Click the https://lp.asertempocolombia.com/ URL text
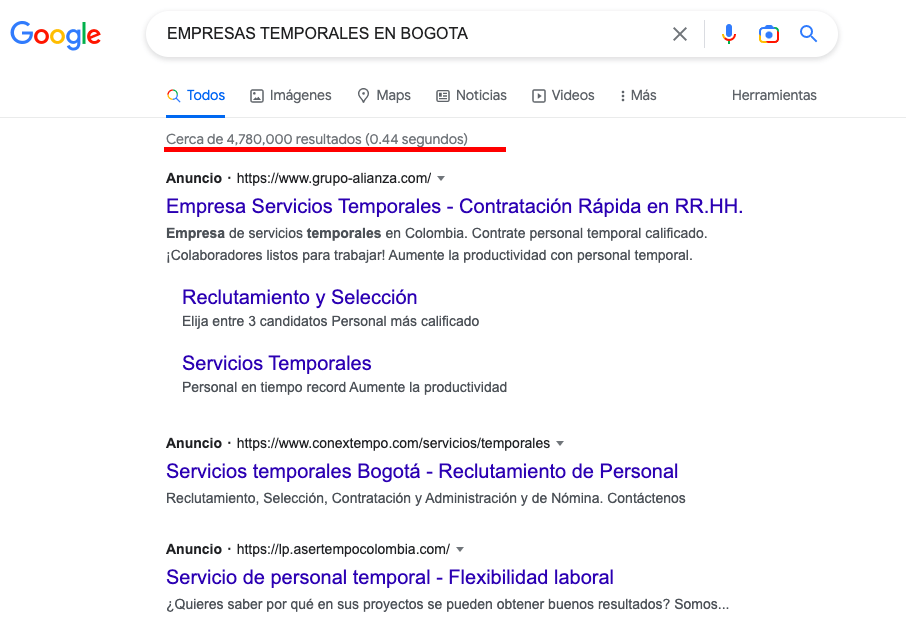Screen dimensions: 906x632 (x=343, y=549)
